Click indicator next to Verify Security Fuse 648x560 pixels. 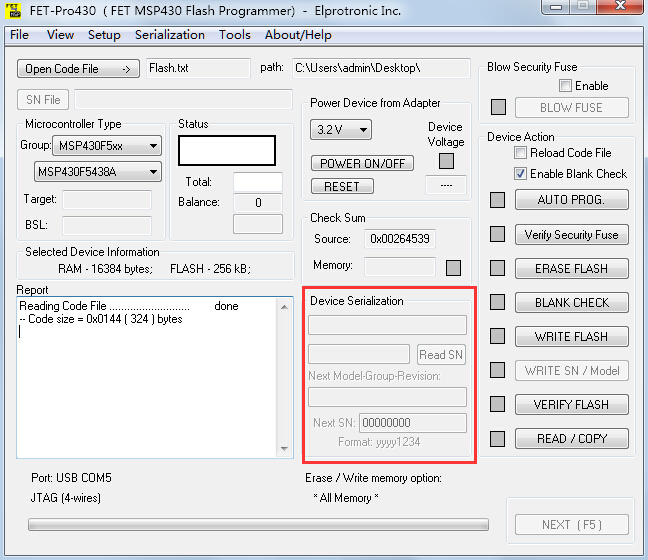click(x=497, y=234)
